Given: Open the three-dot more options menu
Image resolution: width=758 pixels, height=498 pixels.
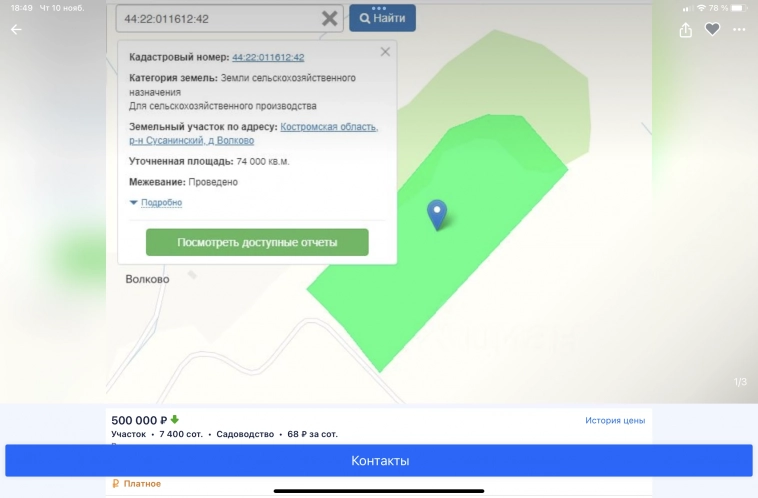Looking at the screenshot, I should point(739,30).
